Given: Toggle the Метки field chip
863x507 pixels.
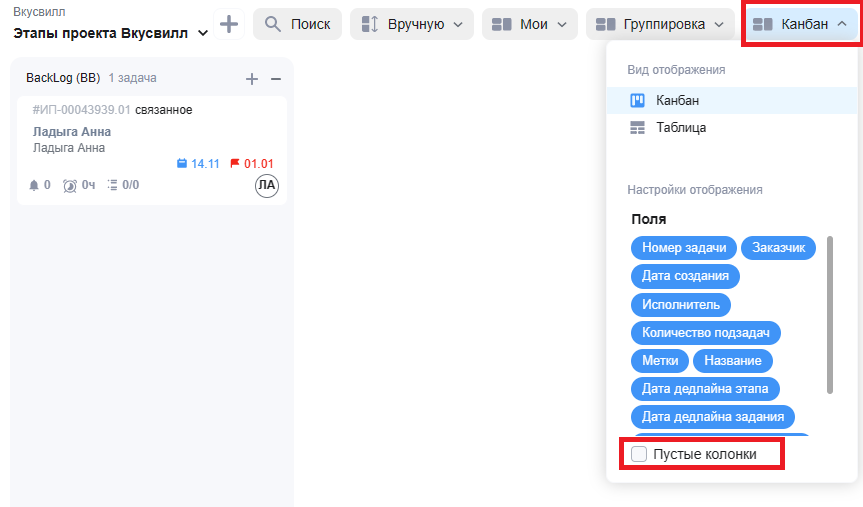Looking at the screenshot, I should coord(660,361).
